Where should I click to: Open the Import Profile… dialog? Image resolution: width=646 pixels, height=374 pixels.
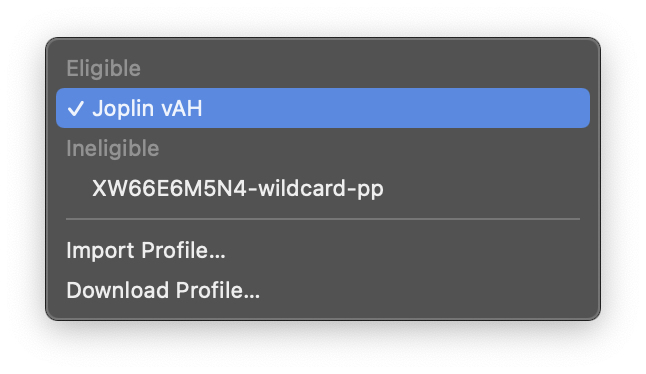(323, 250)
